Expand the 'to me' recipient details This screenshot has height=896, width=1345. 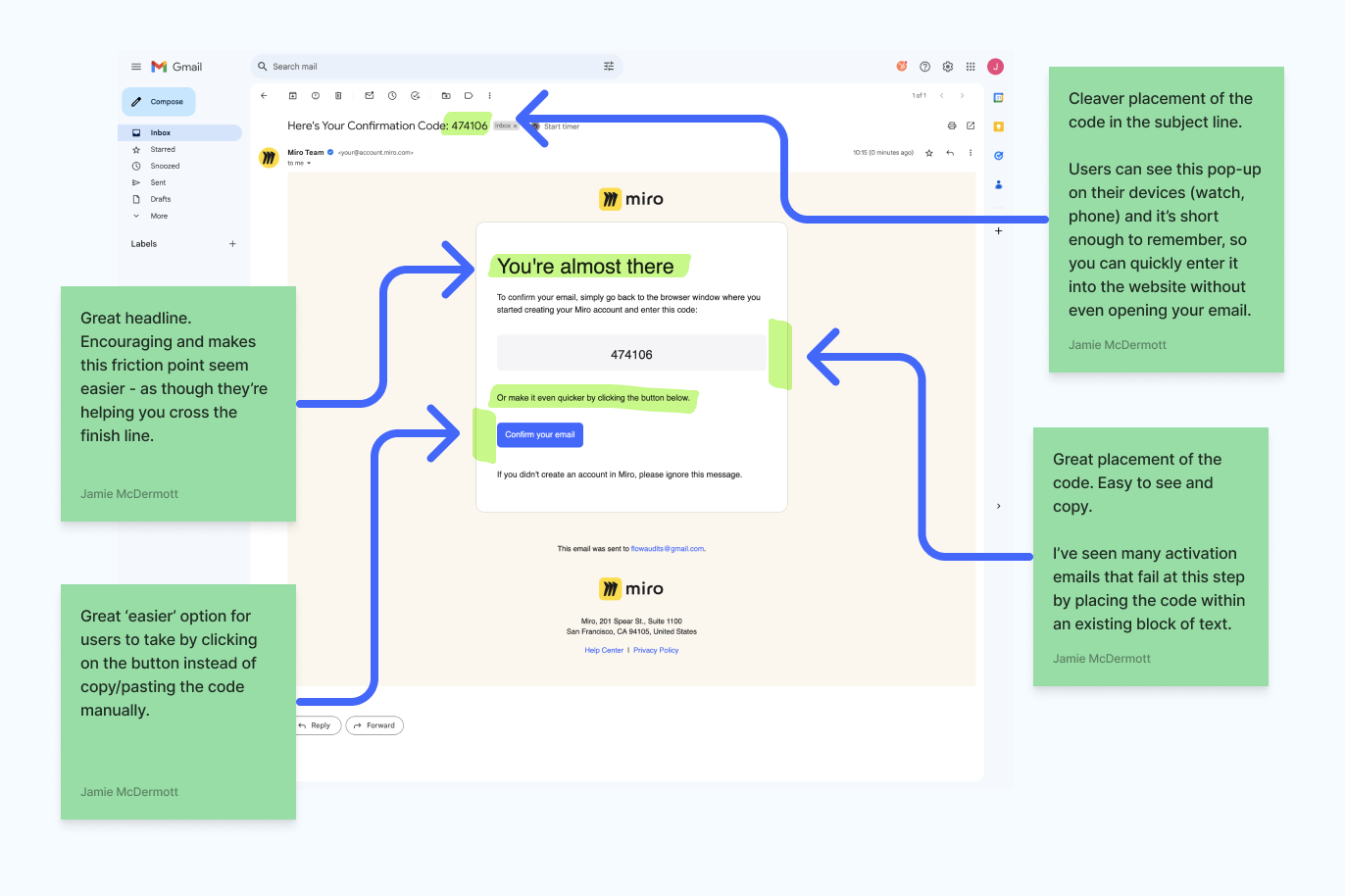coord(297,162)
